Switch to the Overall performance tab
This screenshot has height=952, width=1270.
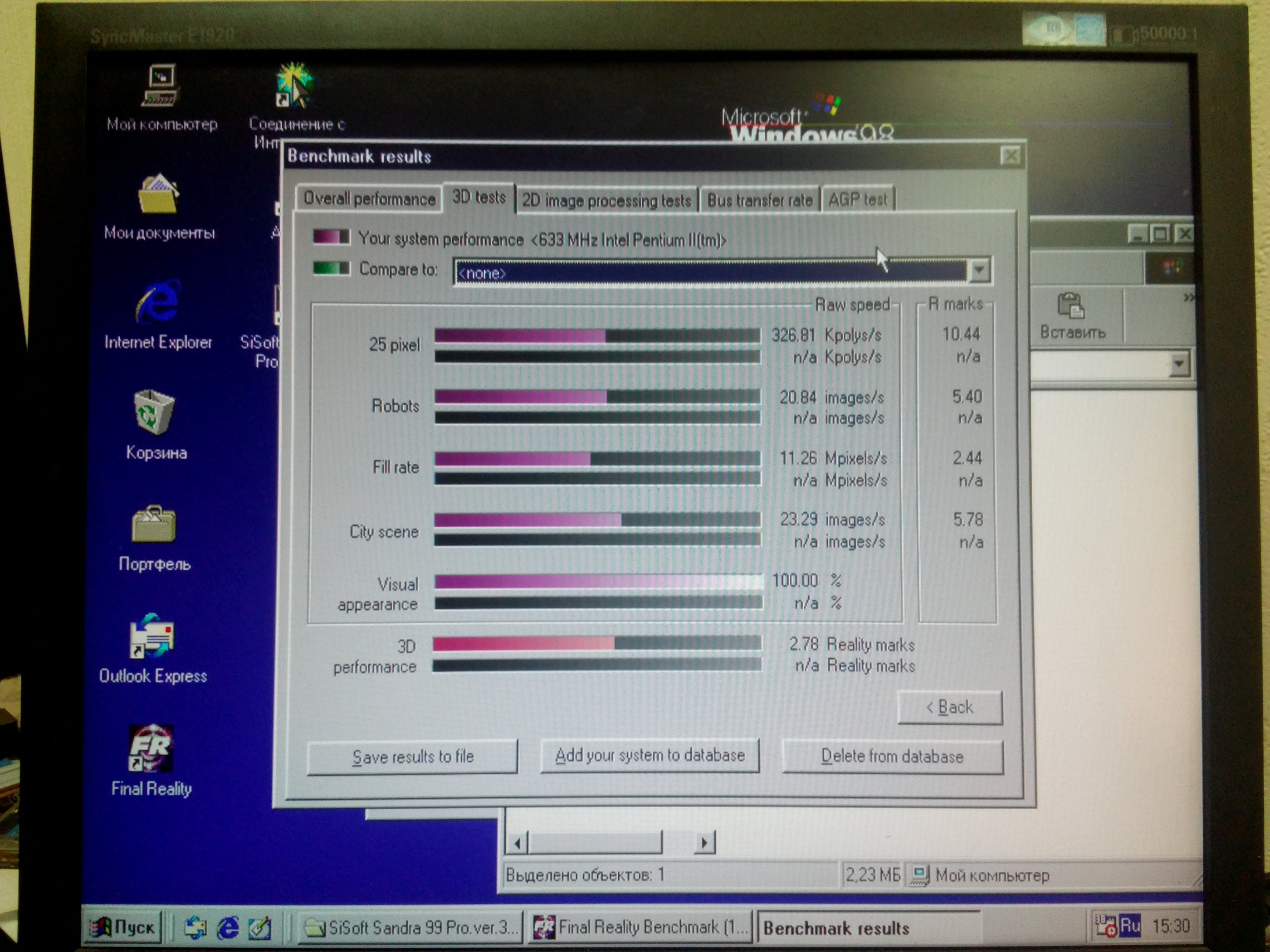(369, 199)
